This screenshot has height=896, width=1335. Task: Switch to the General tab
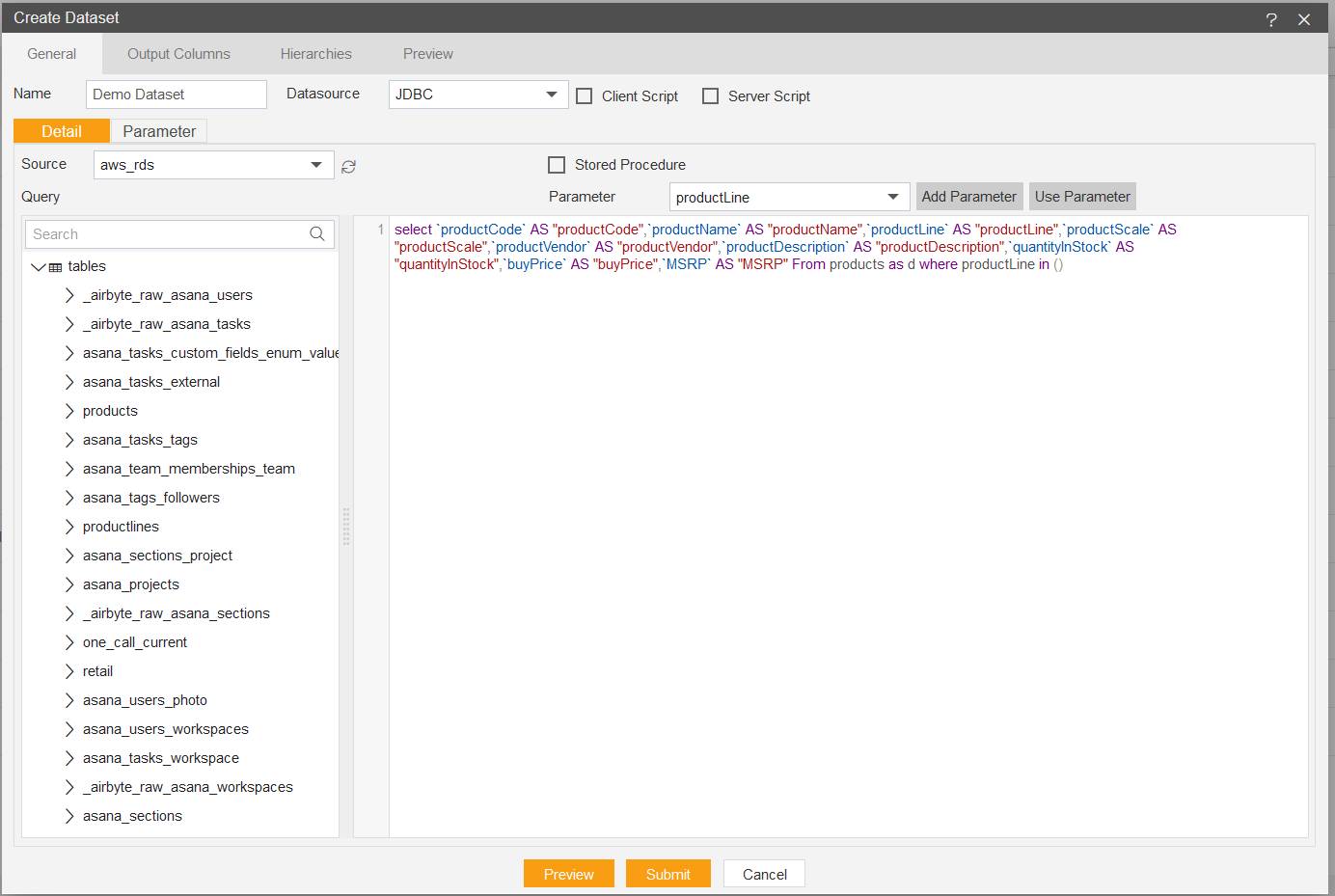pos(52,54)
